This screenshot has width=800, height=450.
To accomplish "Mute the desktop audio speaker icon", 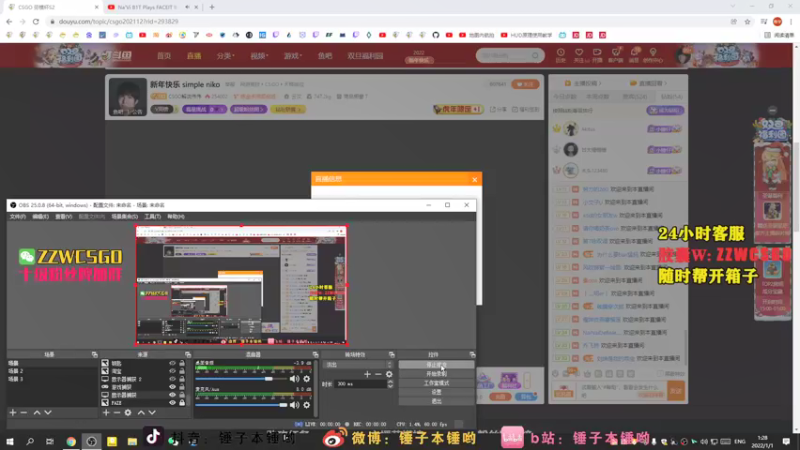I will tap(294, 379).
